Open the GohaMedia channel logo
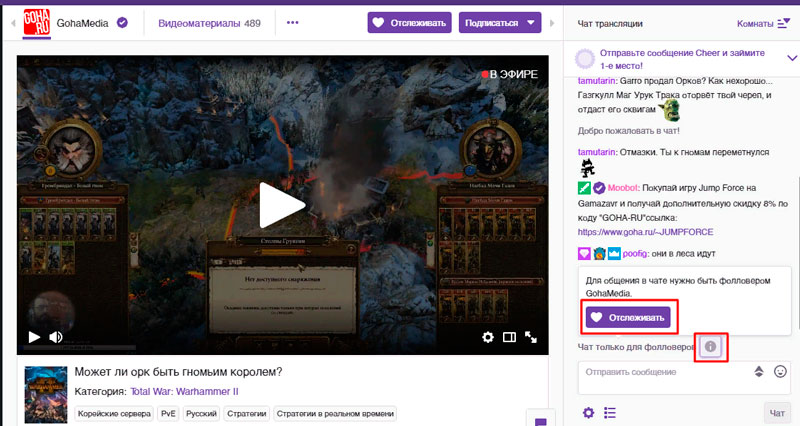The height and width of the screenshot is (426, 800). [37, 23]
